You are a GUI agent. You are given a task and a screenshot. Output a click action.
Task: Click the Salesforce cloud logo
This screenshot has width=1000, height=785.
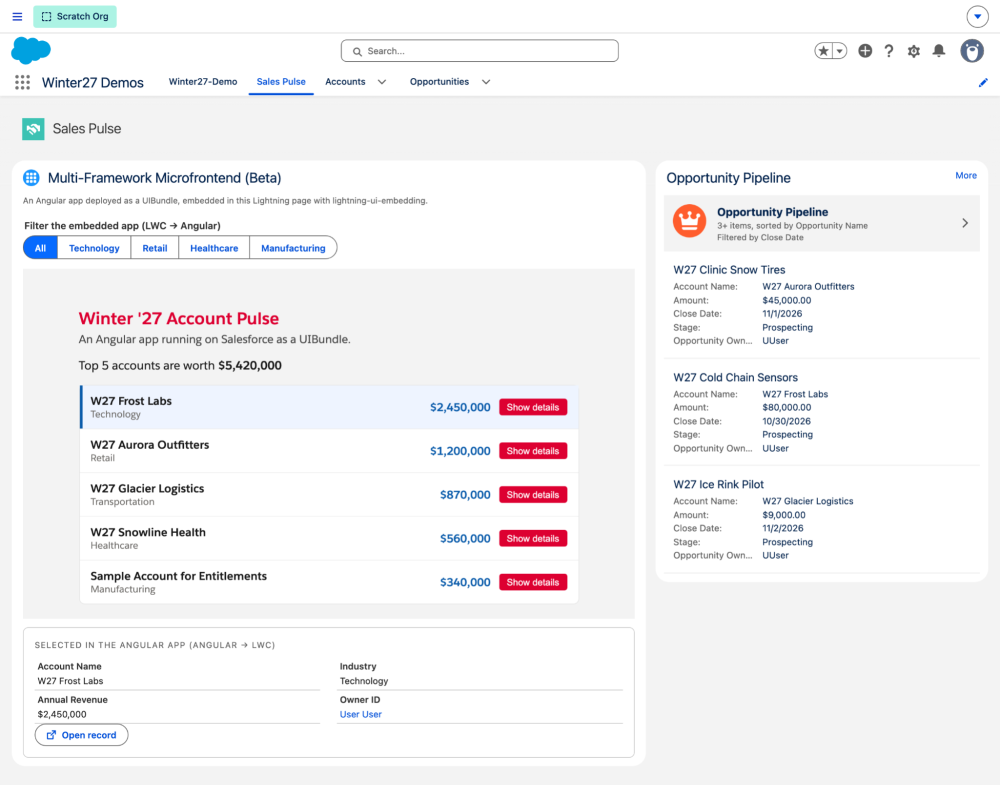point(31,50)
